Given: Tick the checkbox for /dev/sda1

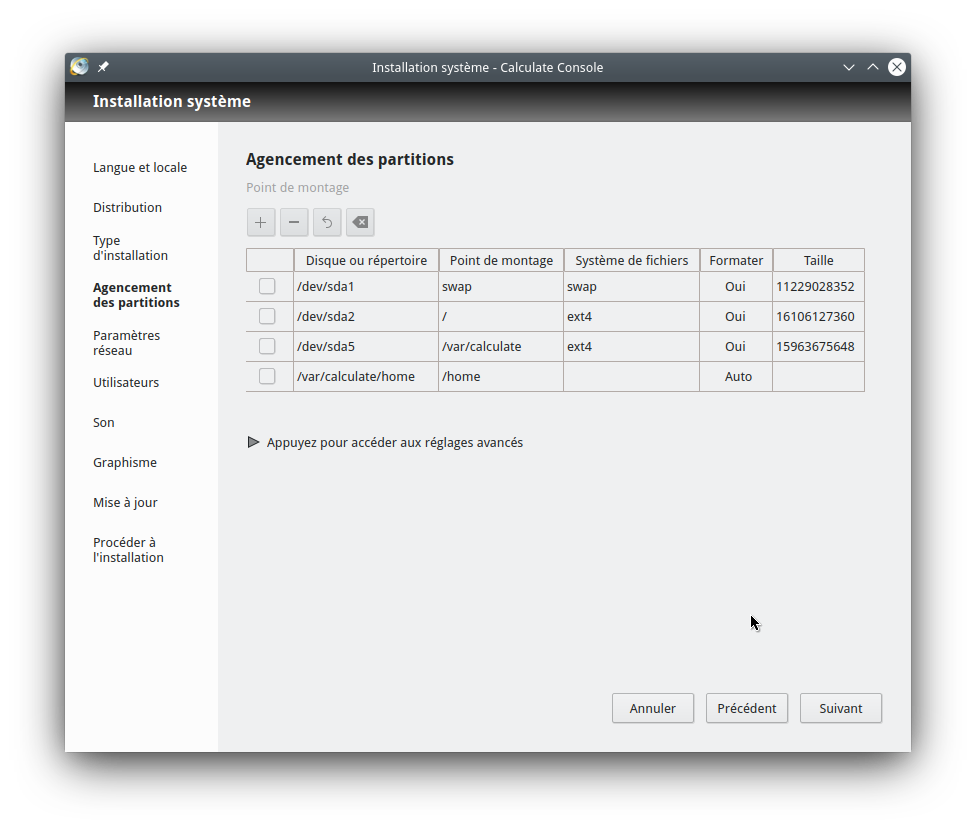Looking at the screenshot, I should [x=267, y=286].
